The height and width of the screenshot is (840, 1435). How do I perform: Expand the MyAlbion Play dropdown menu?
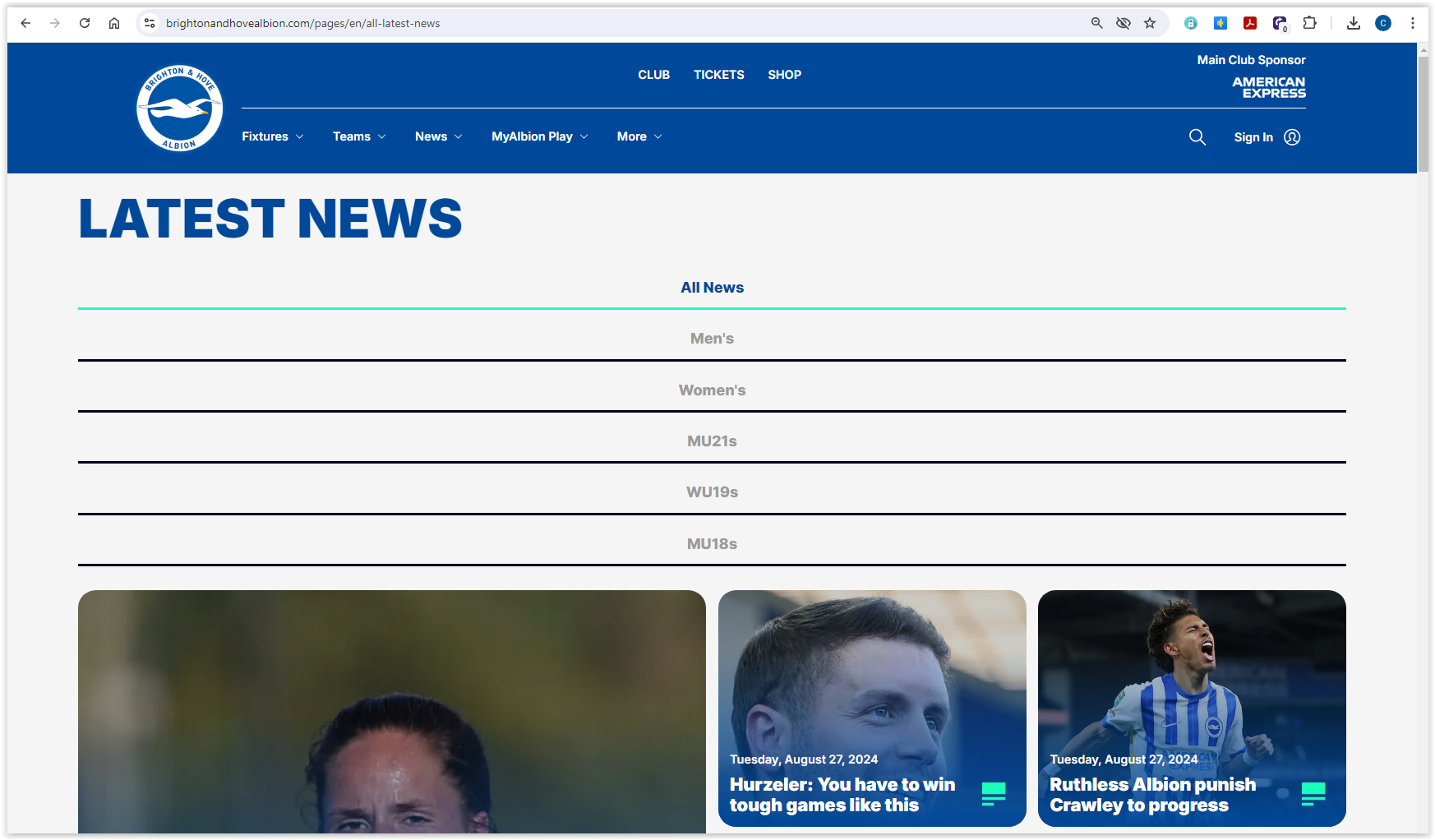(x=540, y=136)
